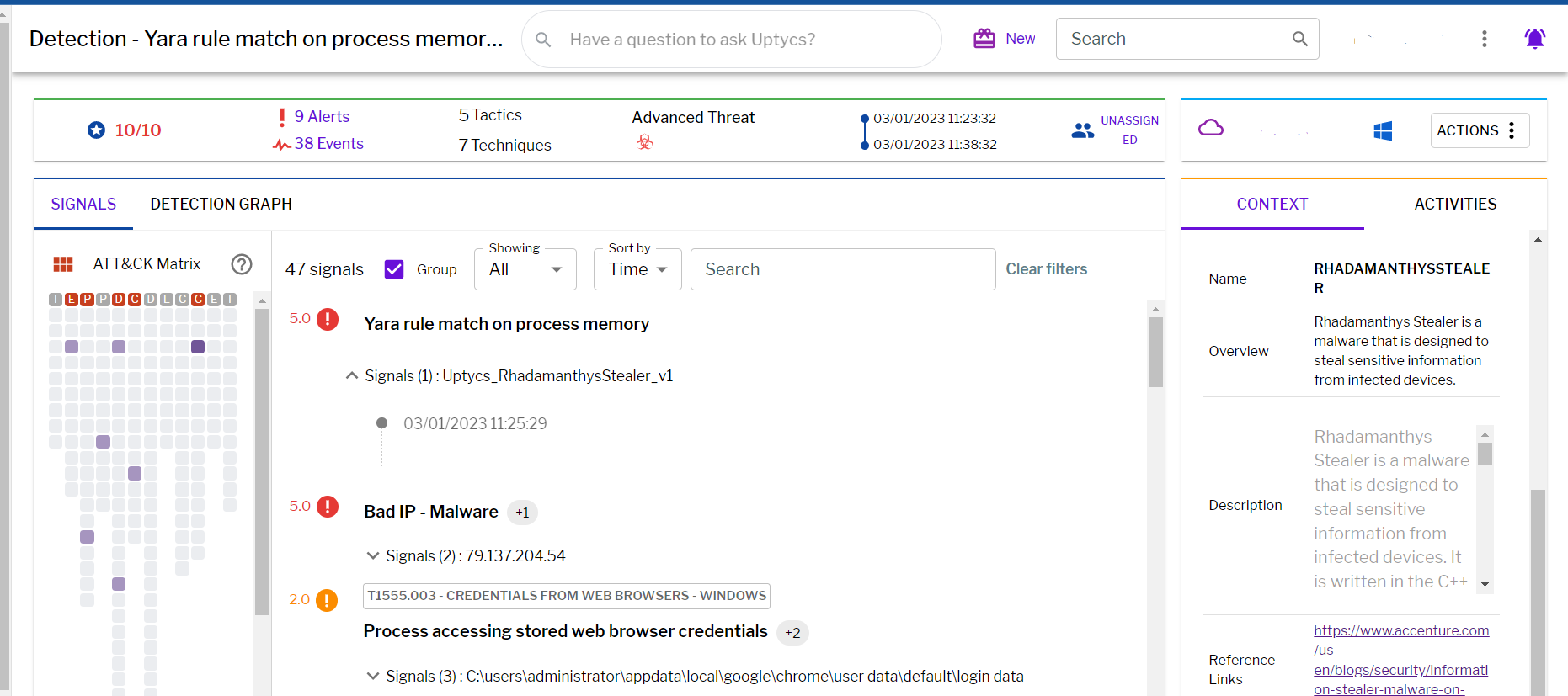The width and height of the screenshot is (1568, 696).
Task: Open the ACTIONS menu button
Action: (1480, 130)
